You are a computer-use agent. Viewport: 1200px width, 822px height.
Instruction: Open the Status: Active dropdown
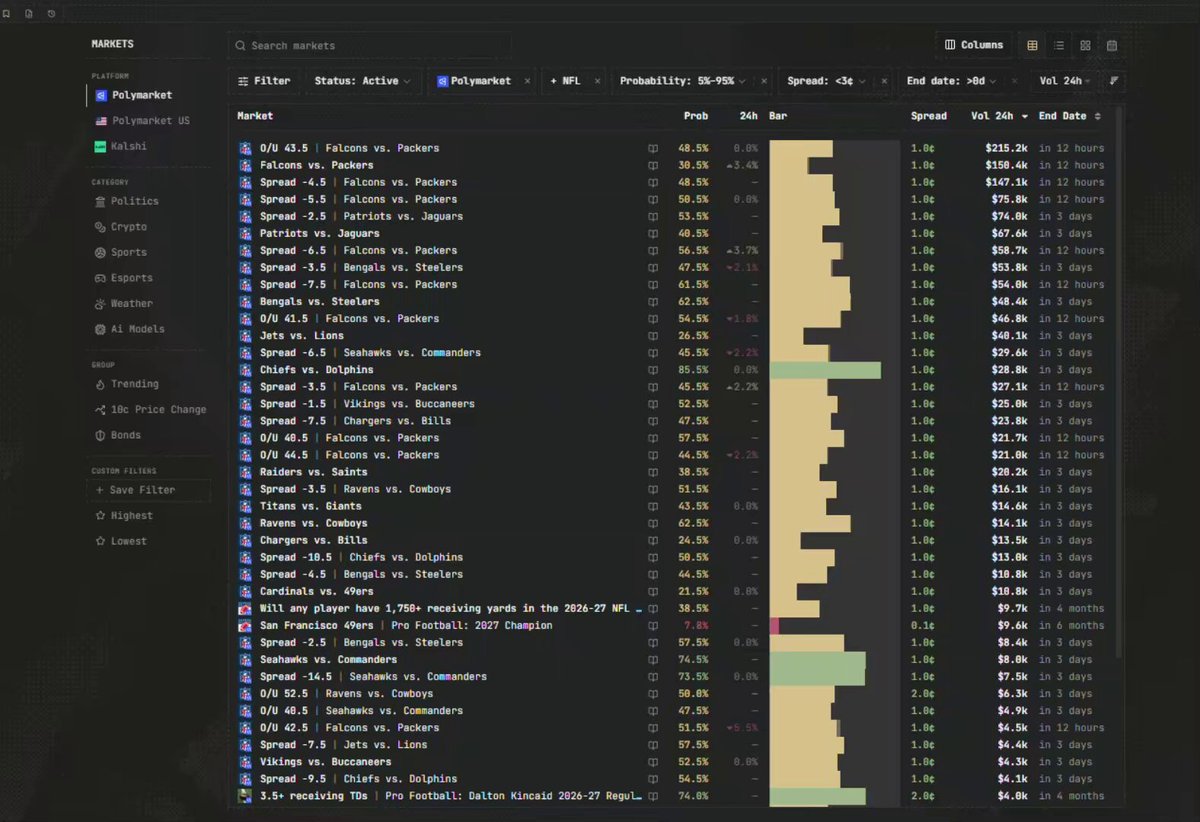click(362, 81)
